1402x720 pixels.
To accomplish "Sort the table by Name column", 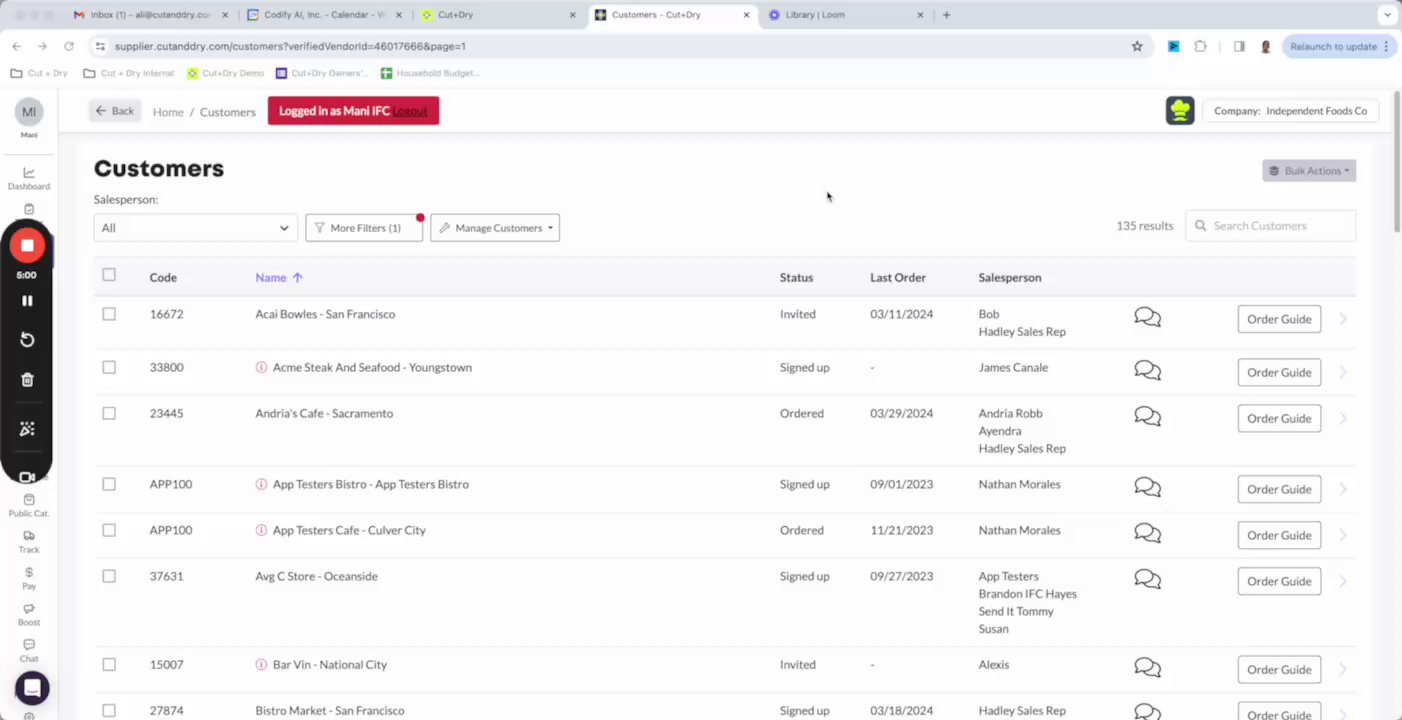I will tap(279, 277).
